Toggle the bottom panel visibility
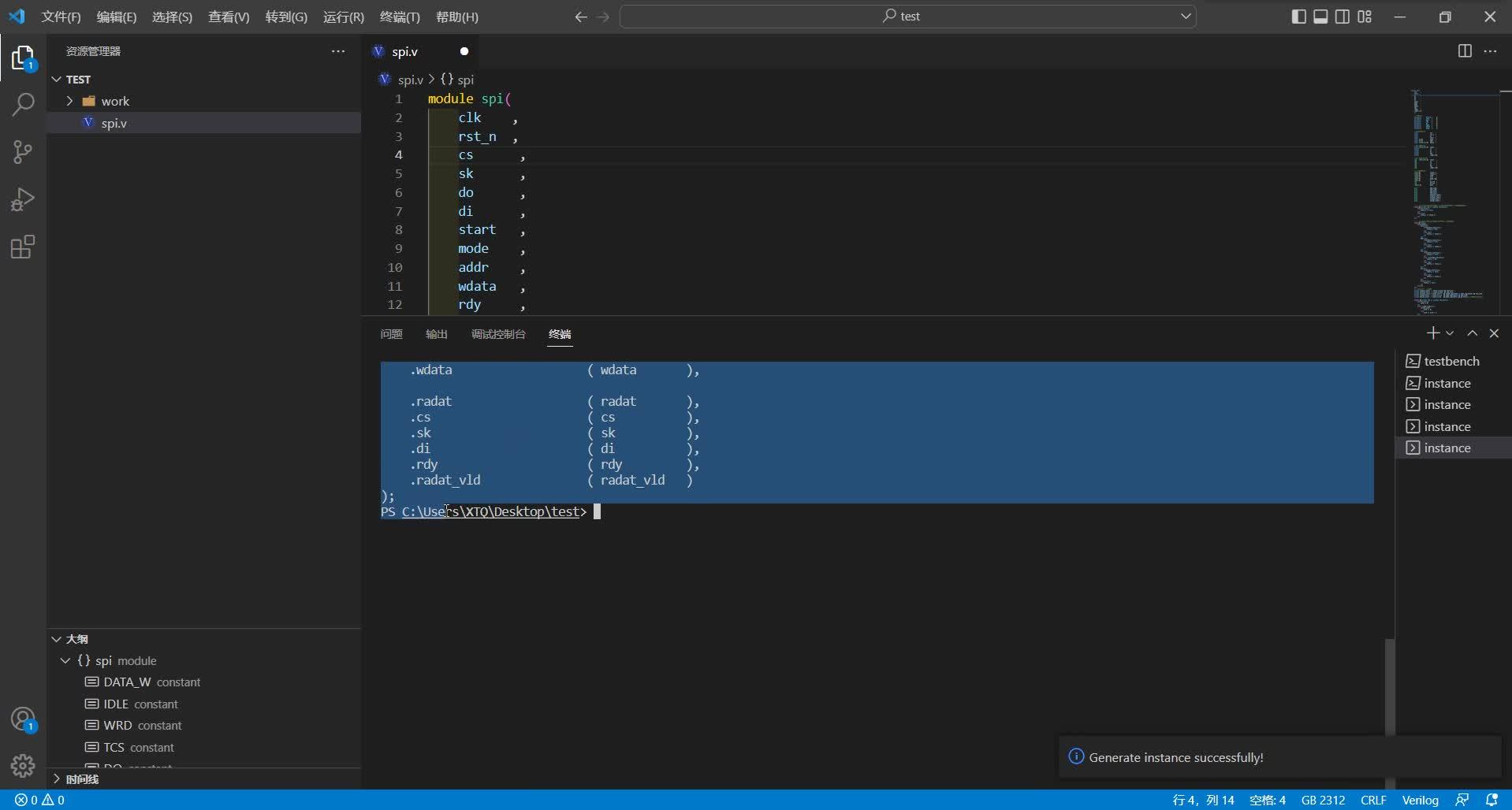Viewport: 1512px width, 810px height. pos(1320,16)
